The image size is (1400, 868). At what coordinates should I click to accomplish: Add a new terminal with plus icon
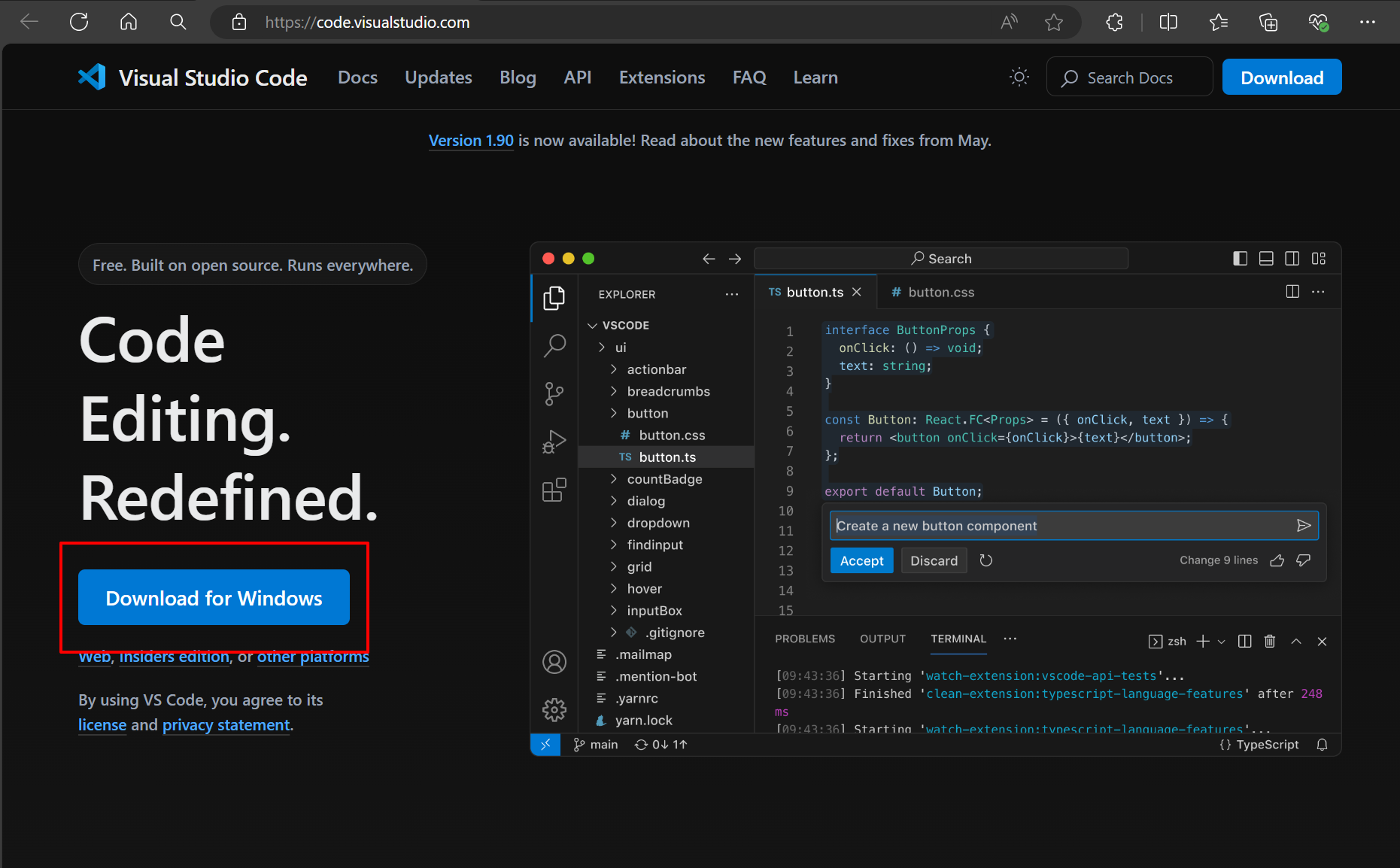1203,641
